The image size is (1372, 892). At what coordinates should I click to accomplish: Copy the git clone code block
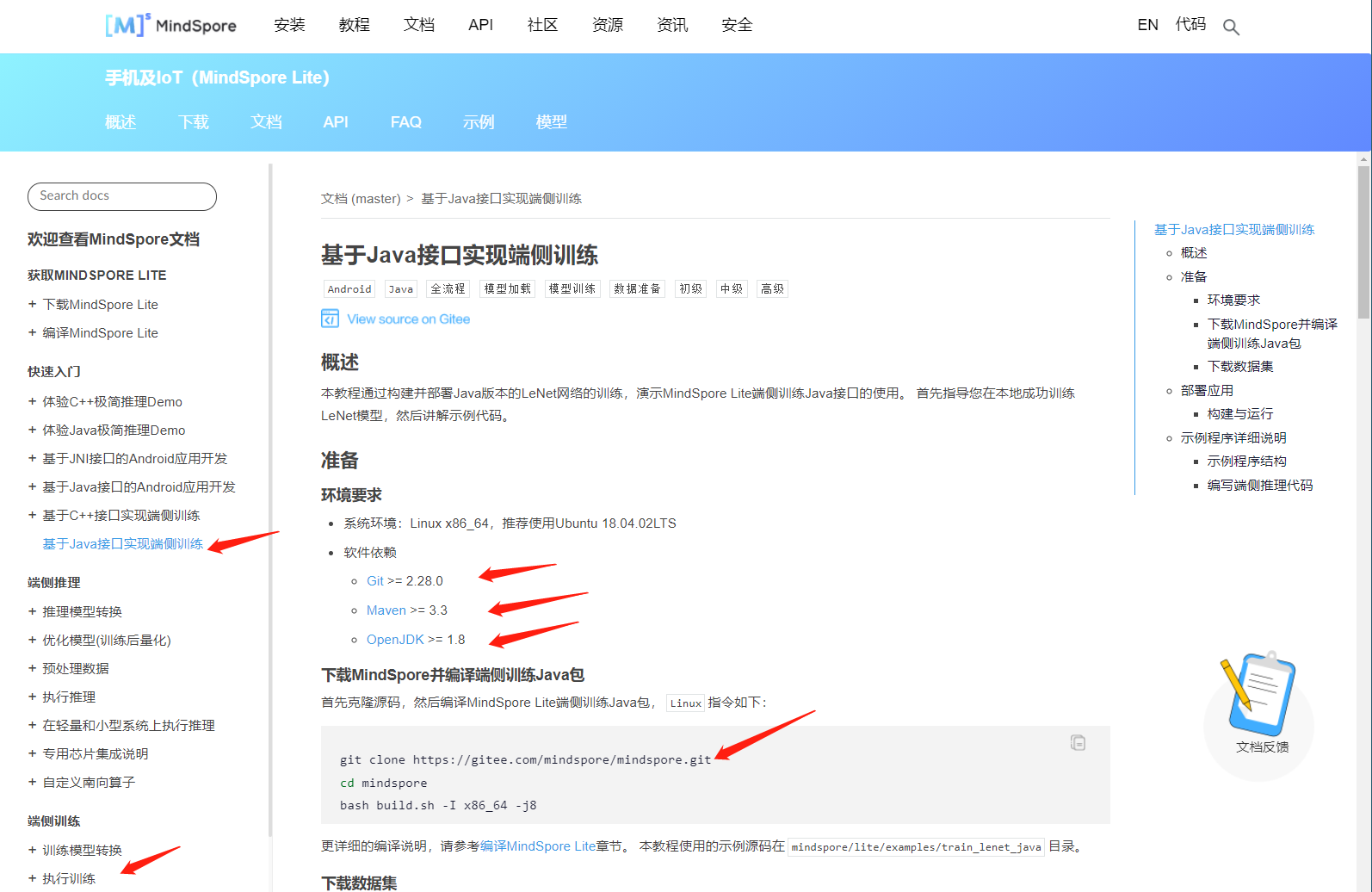(x=1078, y=742)
